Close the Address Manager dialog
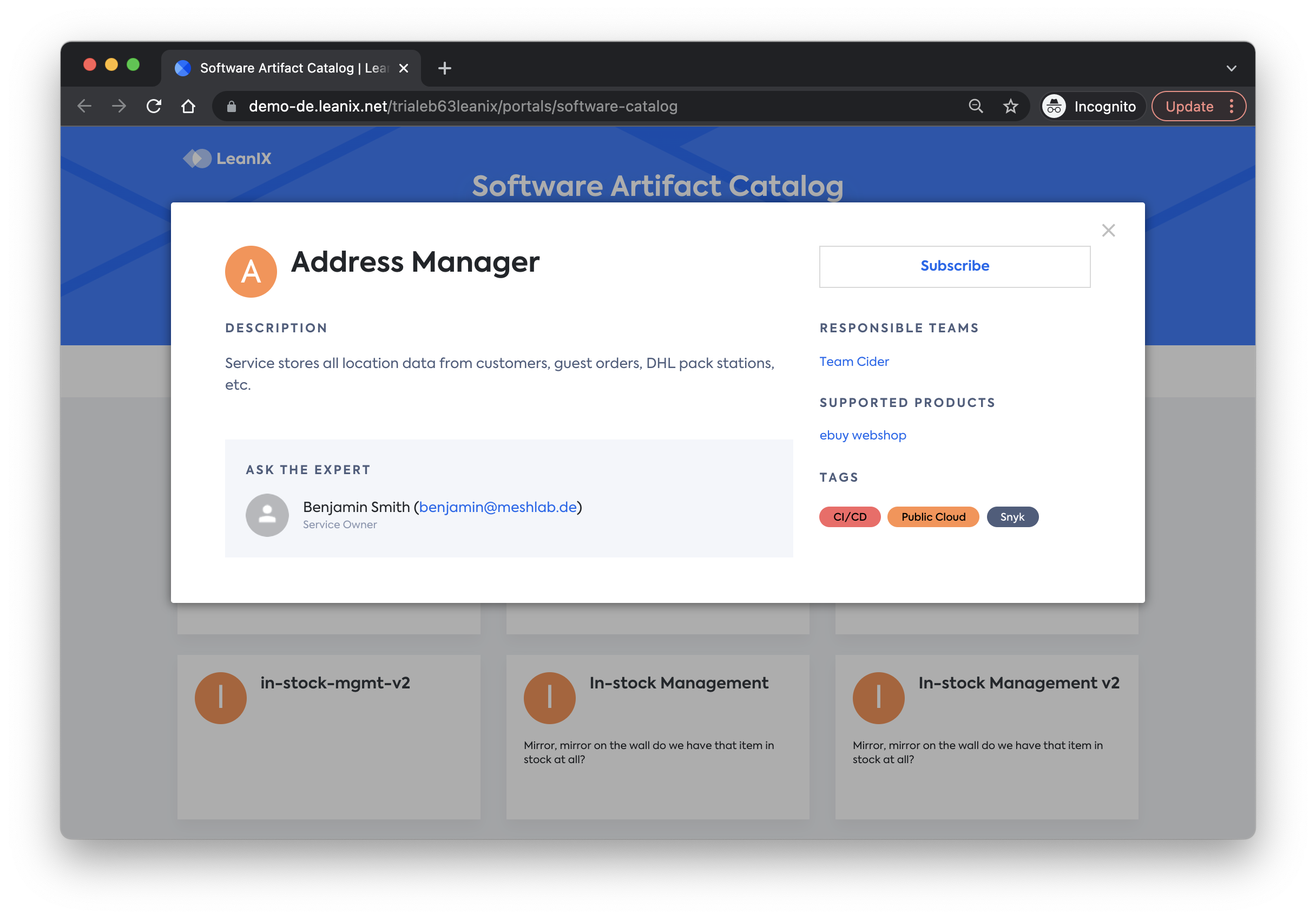 (x=1108, y=231)
